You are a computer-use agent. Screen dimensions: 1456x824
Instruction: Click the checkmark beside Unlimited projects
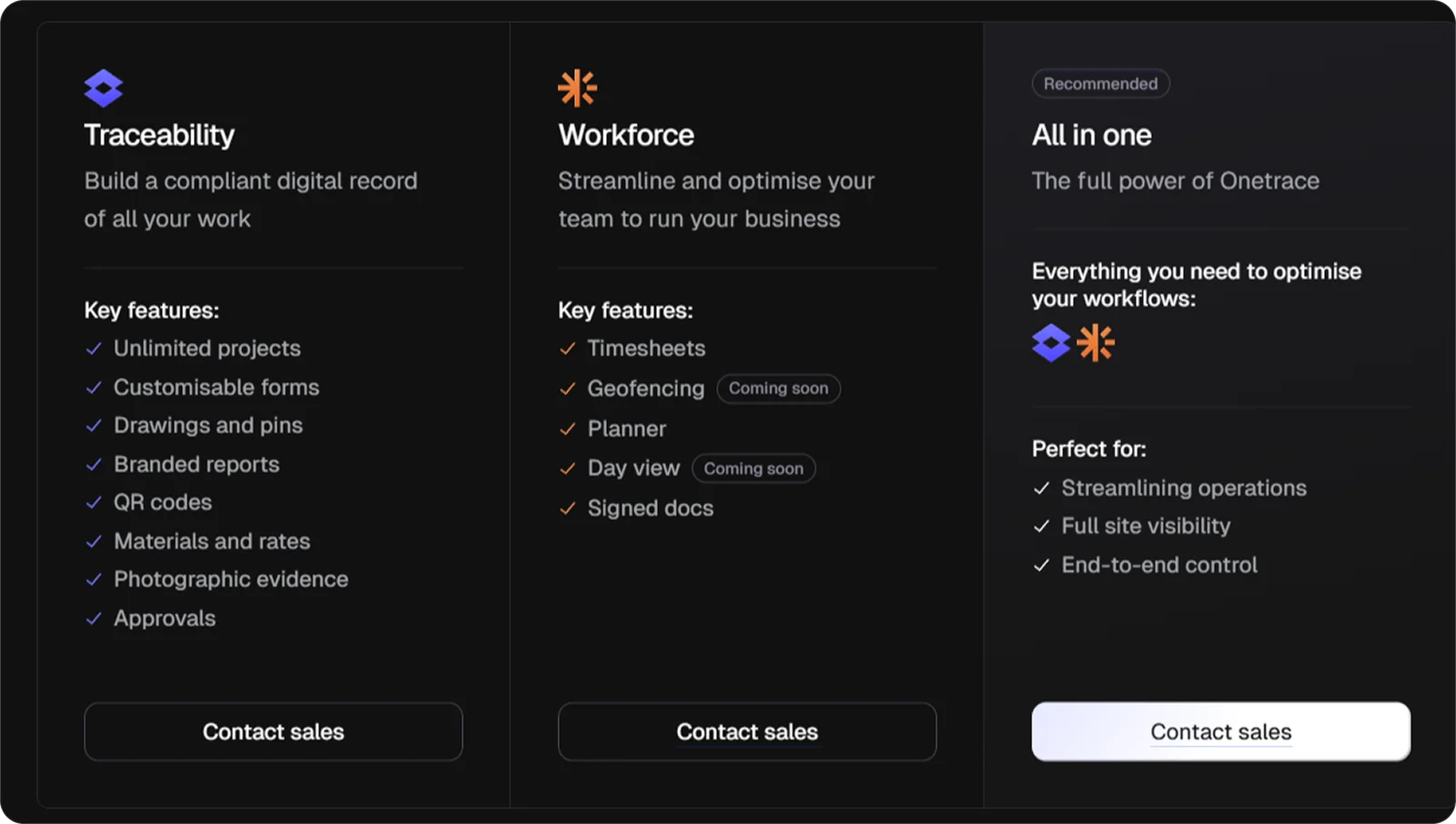94,347
